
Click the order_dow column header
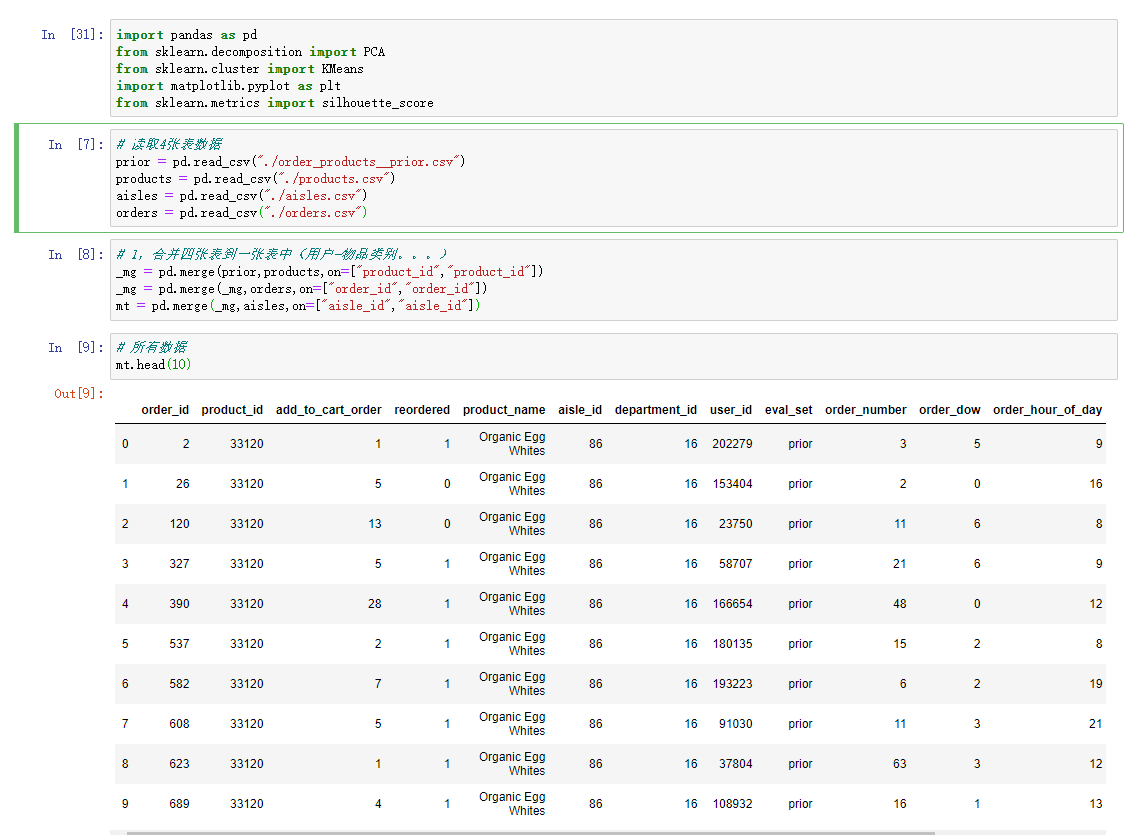pyautogui.click(x=950, y=410)
